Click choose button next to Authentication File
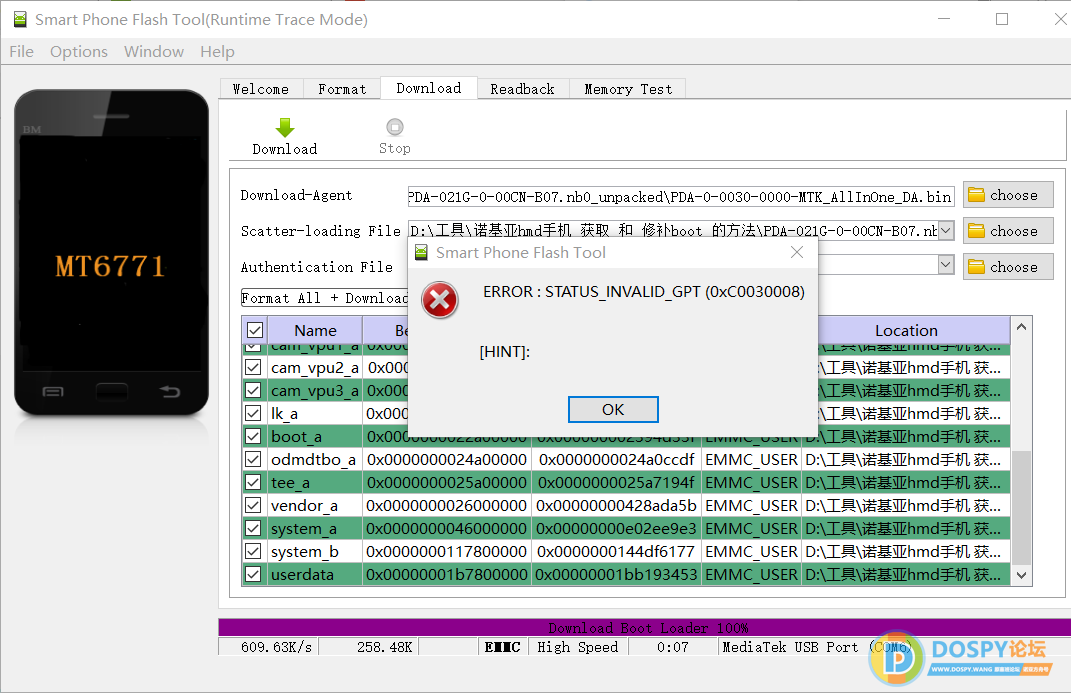Image resolution: width=1071 pixels, height=693 pixels. 1008,267
